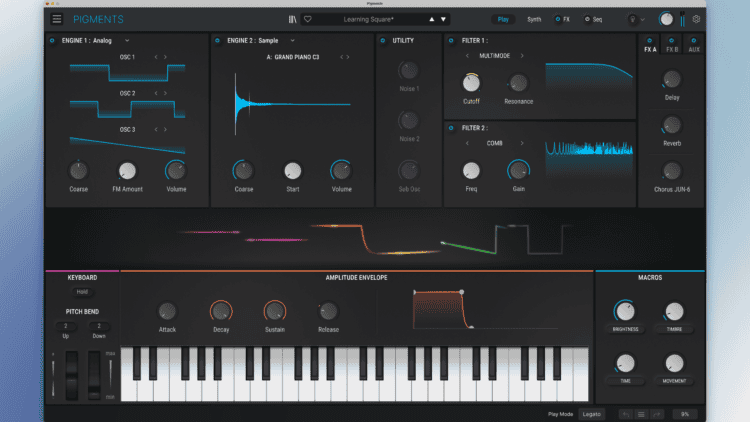750x422 pixels.
Task: Click the MOVEMENT macro label
Action: pyautogui.click(x=674, y=381)
